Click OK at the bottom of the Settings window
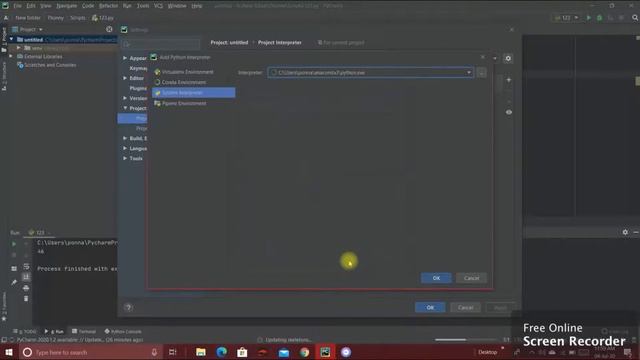This screenshot has height=360, width=640. coord(430,307)
